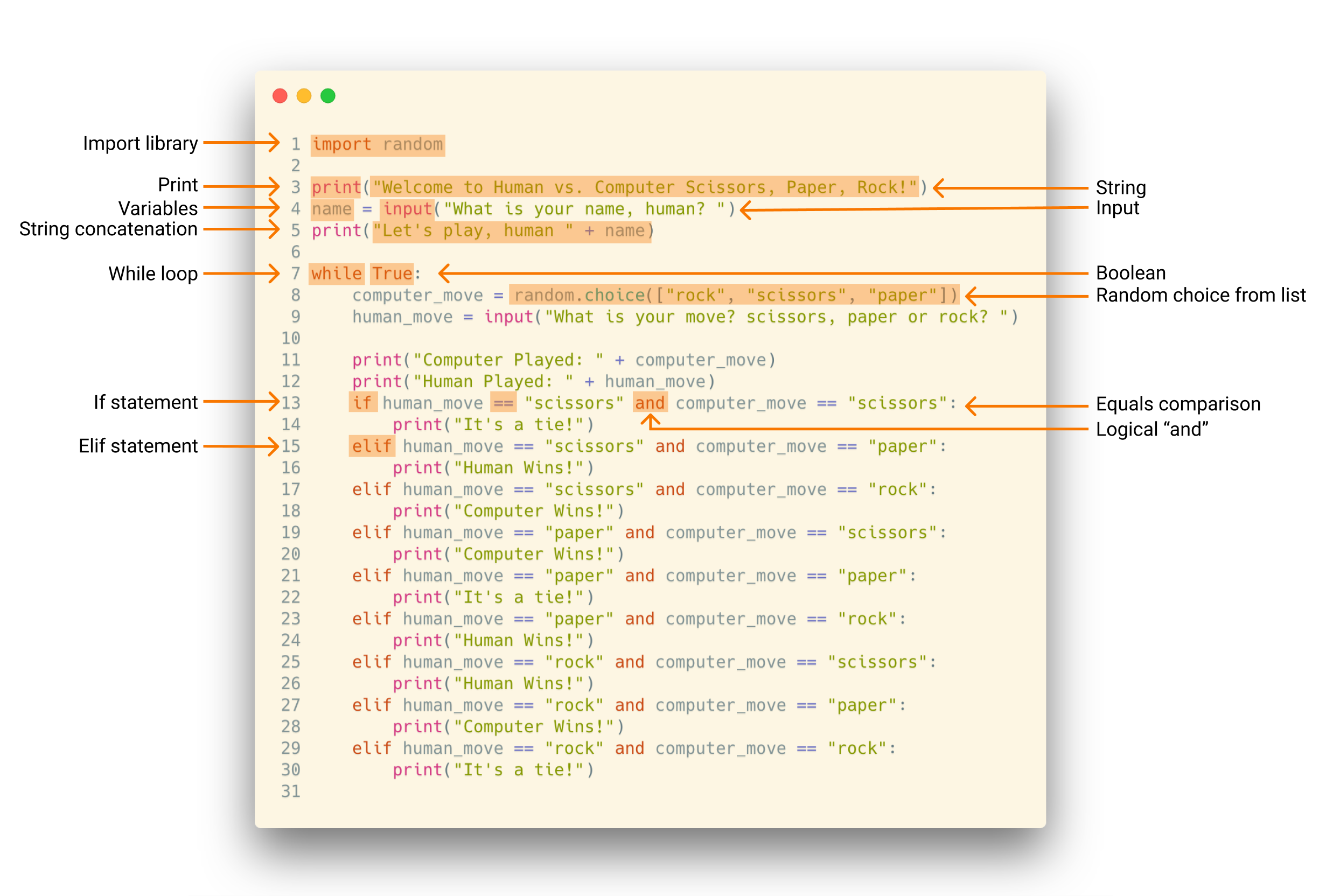Select the highlighted True boolean token
Image resolution: width=1333 pixels, height=896 pixels.
click(x=391, y=273)
